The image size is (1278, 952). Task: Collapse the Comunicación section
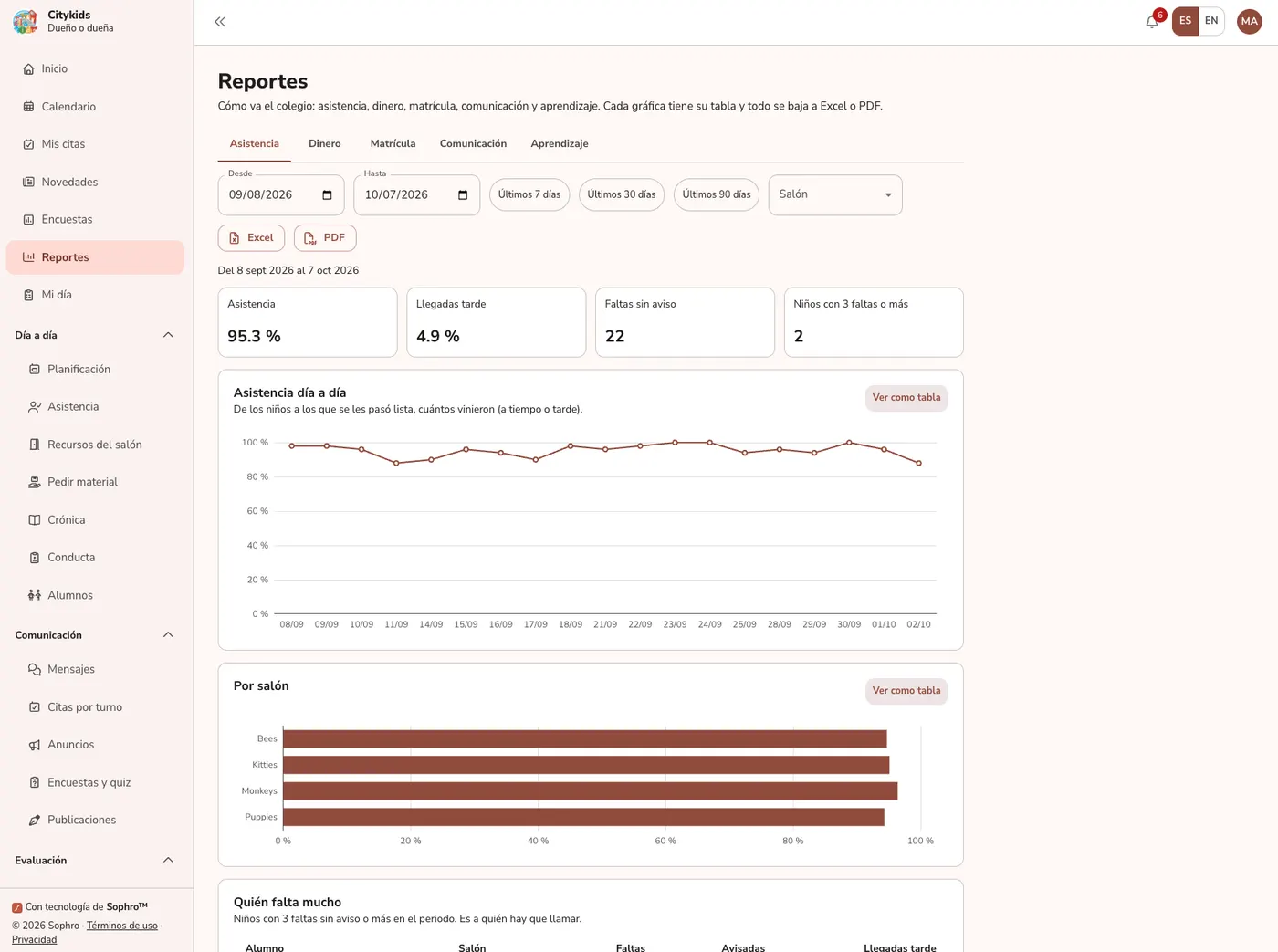[168, 635]
